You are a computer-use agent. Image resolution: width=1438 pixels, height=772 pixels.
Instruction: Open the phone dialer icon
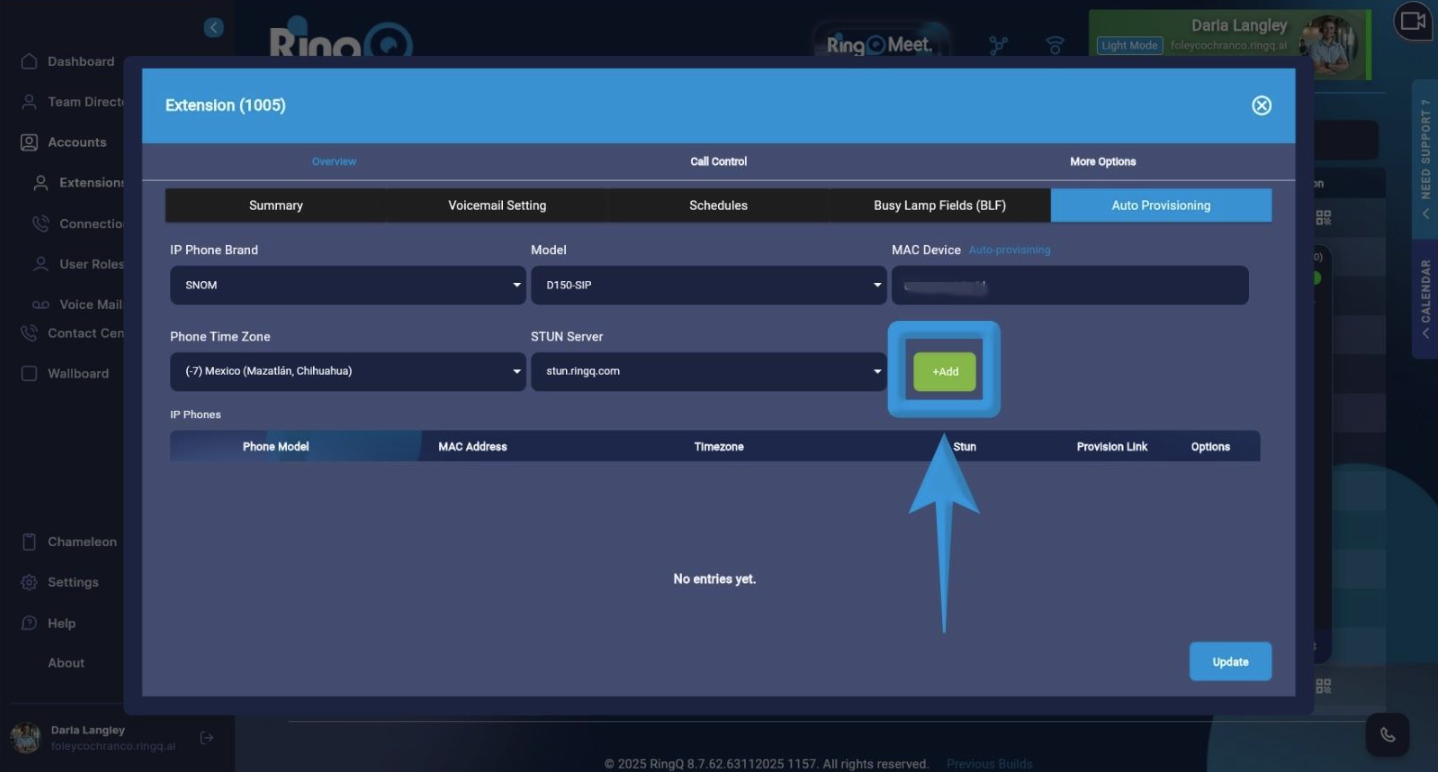coord(1387,735)
